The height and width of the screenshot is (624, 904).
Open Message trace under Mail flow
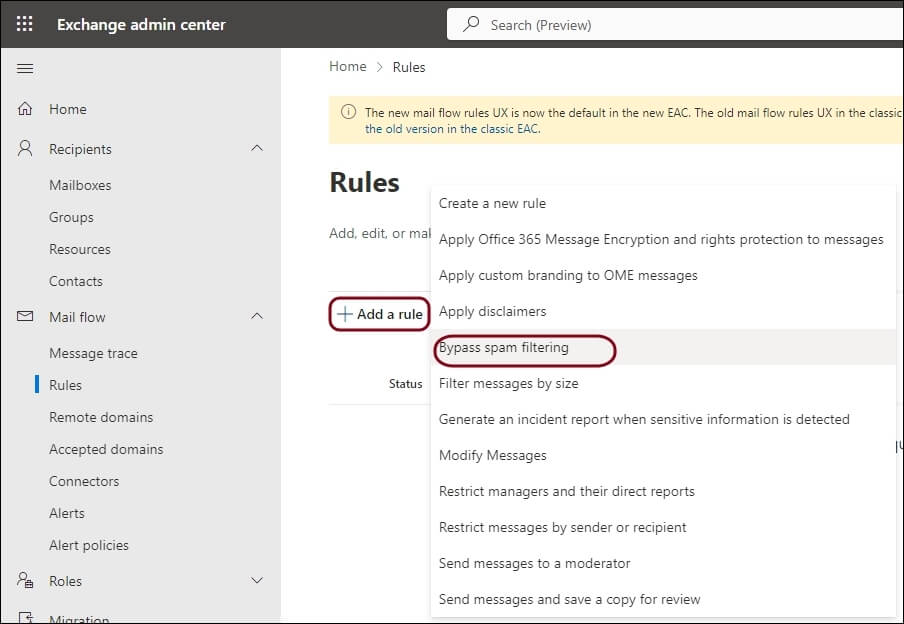pos(93,353)
